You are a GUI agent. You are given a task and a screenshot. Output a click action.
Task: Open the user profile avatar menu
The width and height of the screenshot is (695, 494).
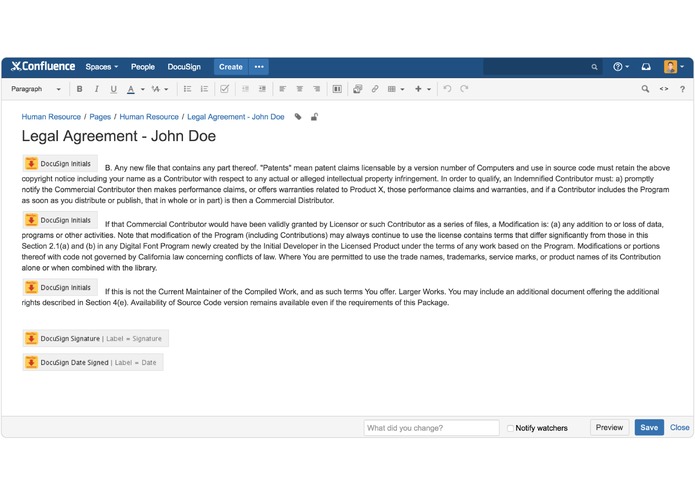(x=674, y=67)
